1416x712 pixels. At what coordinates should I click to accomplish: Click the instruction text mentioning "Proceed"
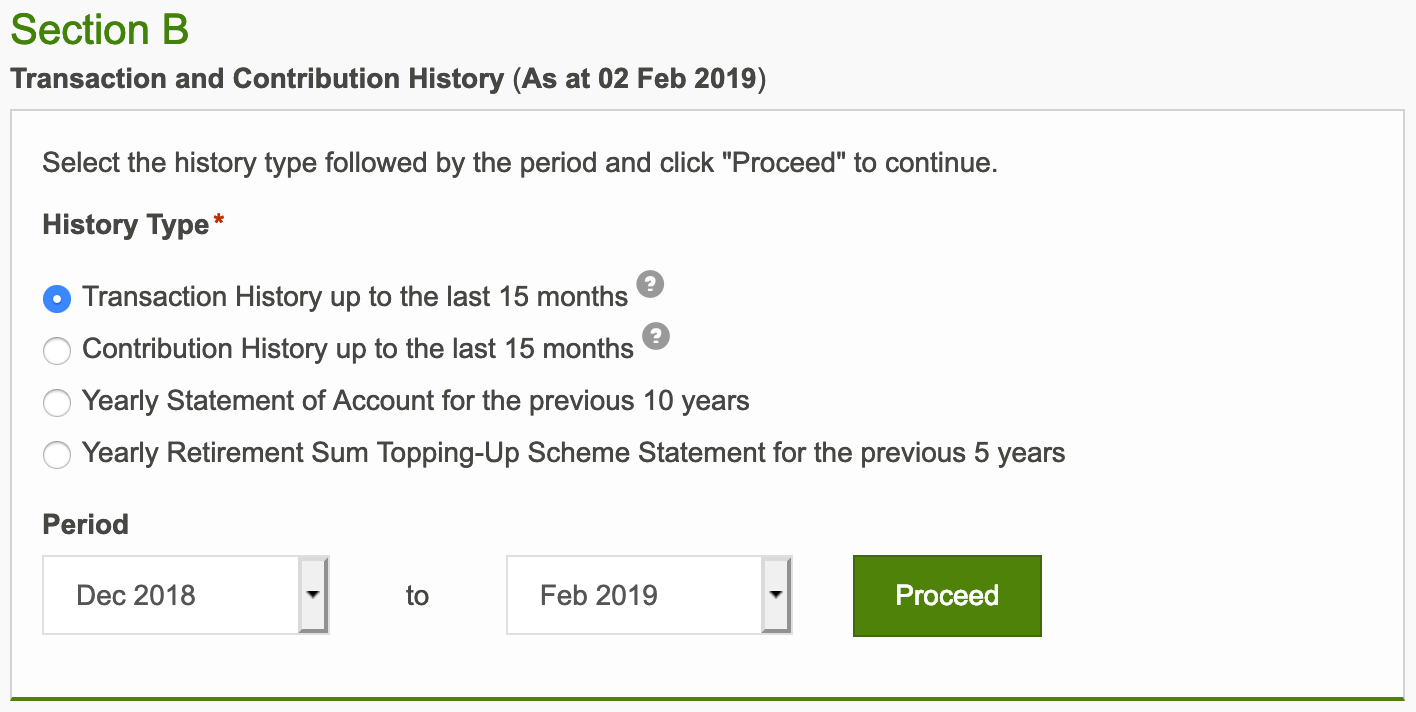[520, 162]
